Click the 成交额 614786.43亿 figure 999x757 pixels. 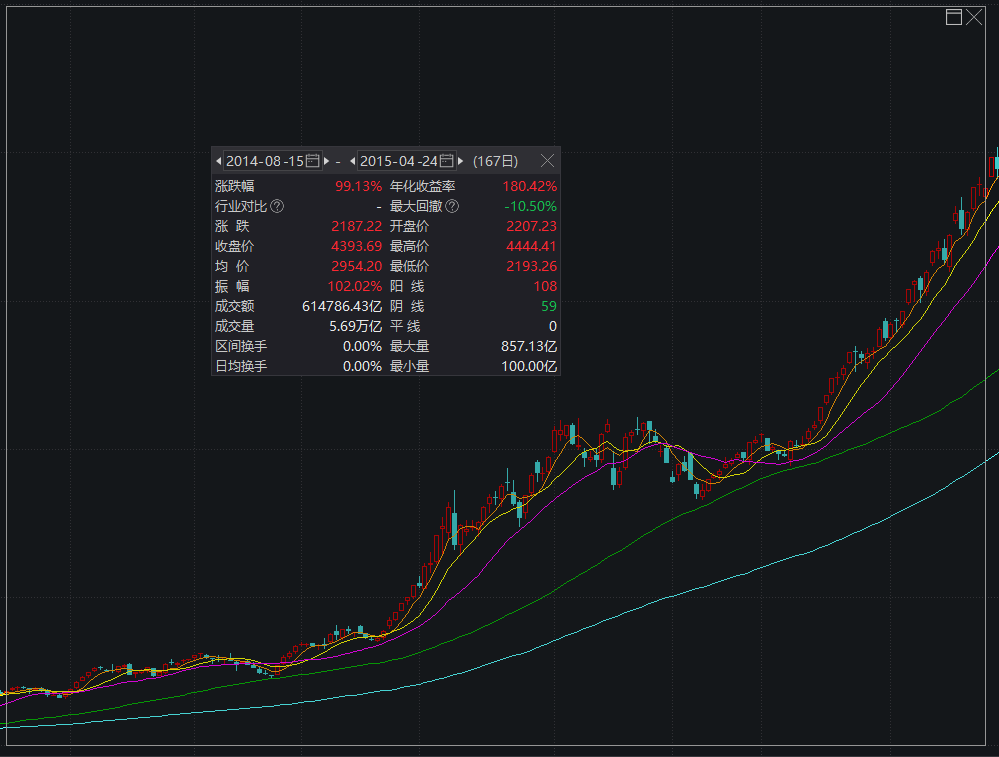click(x=342, y=306)
